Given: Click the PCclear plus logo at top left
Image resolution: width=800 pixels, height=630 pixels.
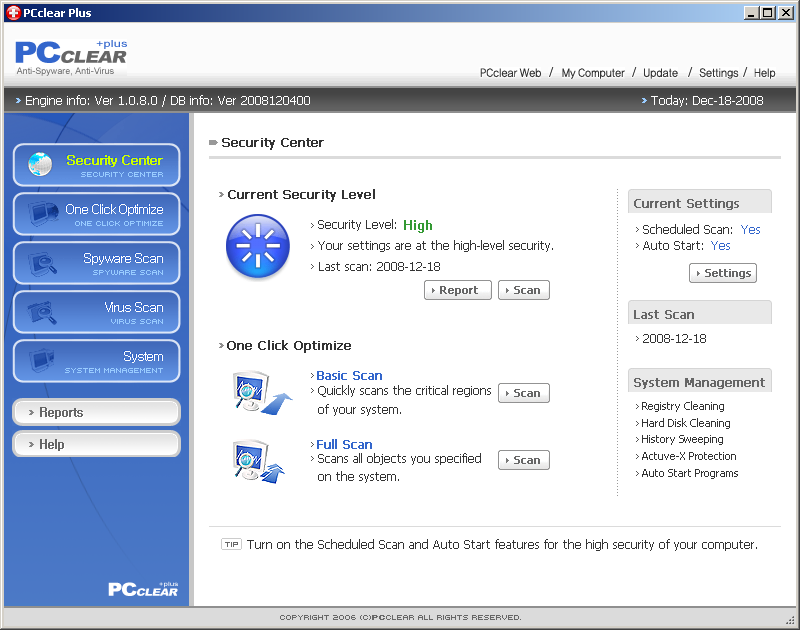Looking at the screenshot, I should click(71, 57).
